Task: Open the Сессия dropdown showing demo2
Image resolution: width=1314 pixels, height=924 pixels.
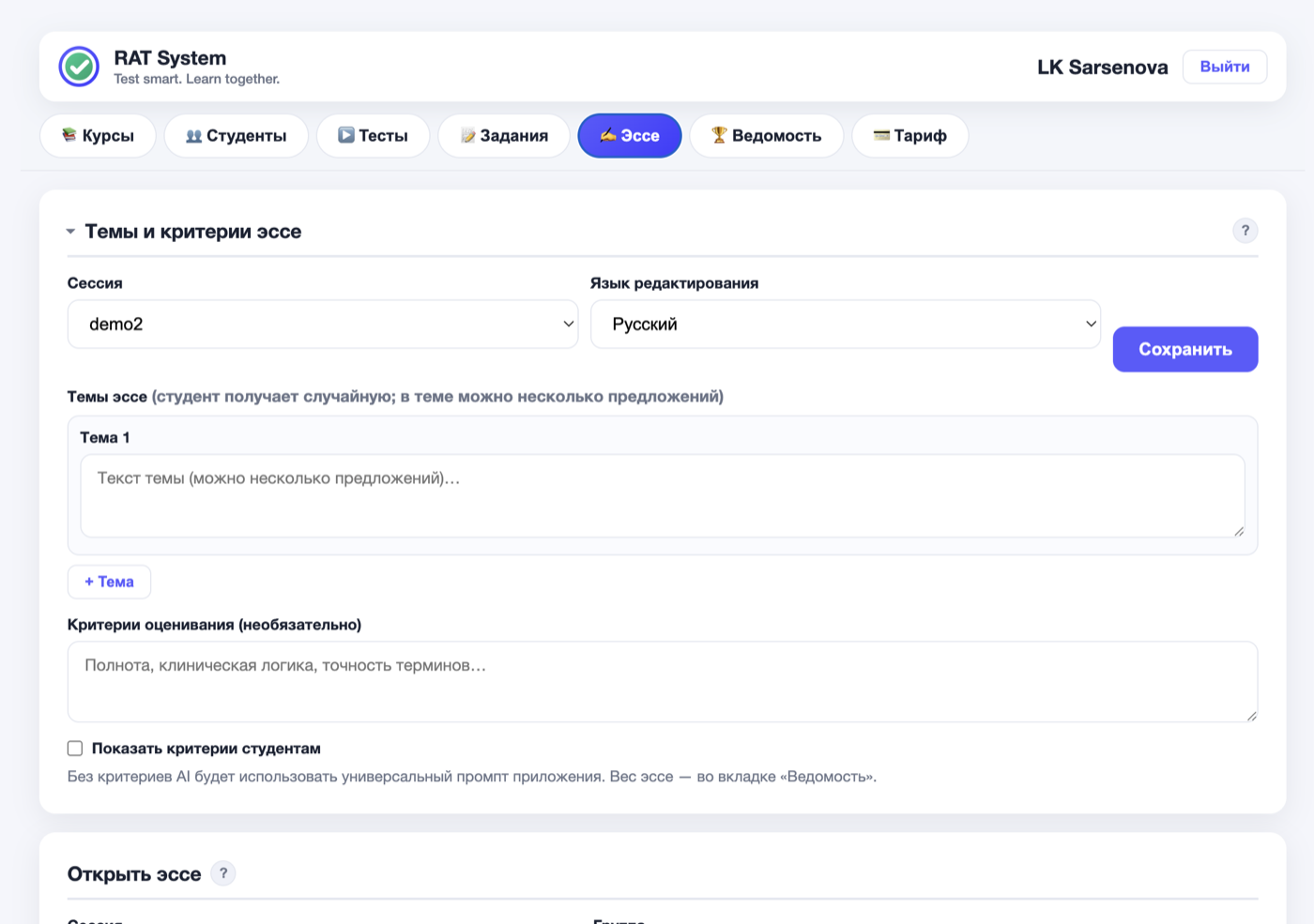Action: click(x=323, y=325)
